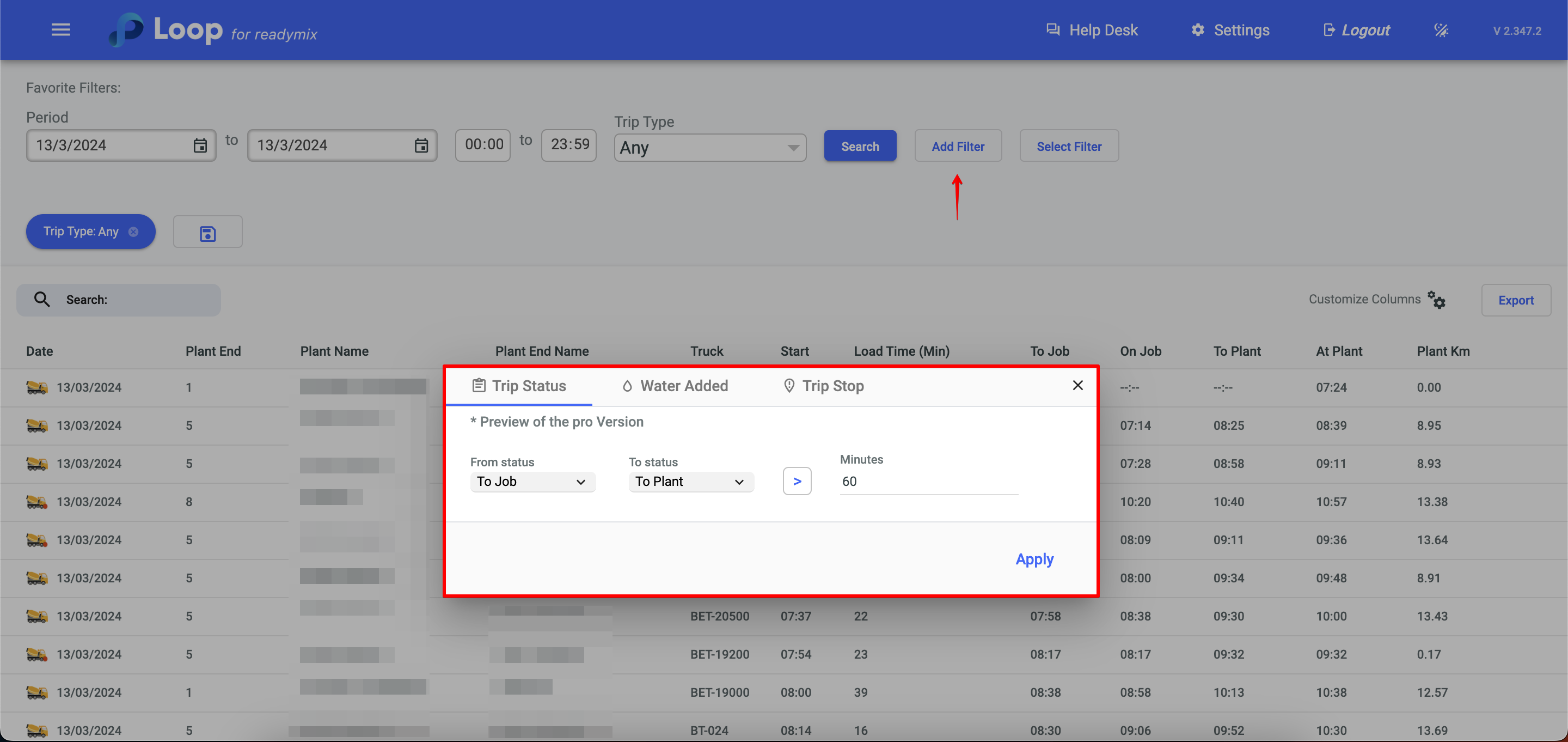This screenshot has height=742, width=1568.
Task: Switch to the Trip Stop tab
Action: pyautogui.click(x=824, y=386)
